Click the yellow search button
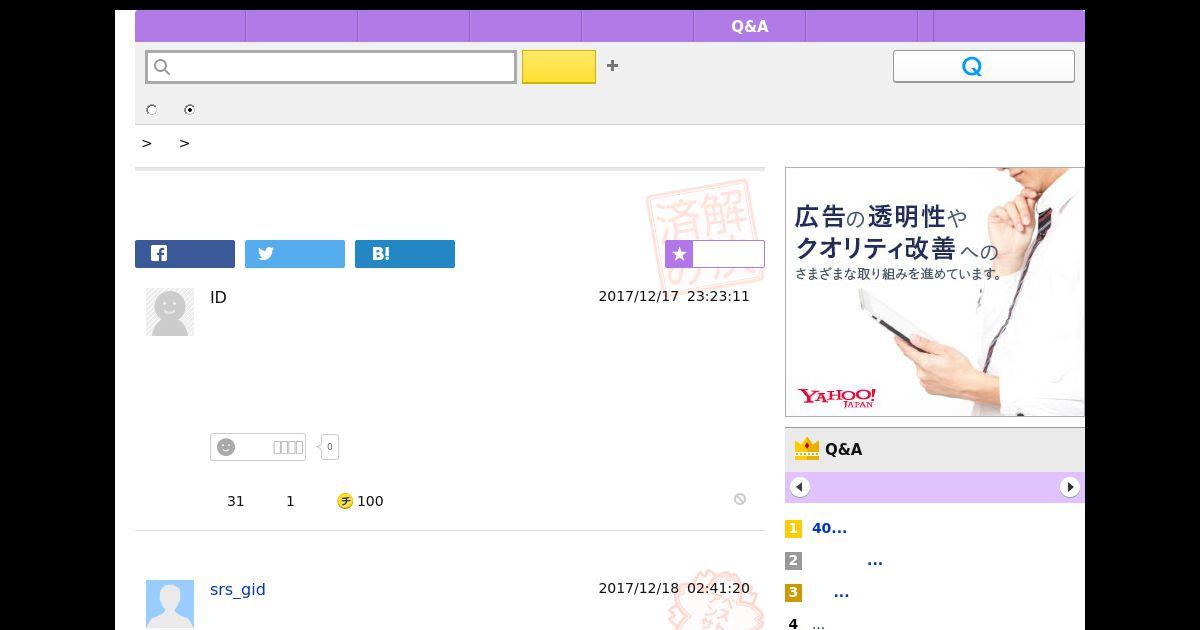Screen dimensions: 1200x630 pyautogui.click(x=559, y=67)
